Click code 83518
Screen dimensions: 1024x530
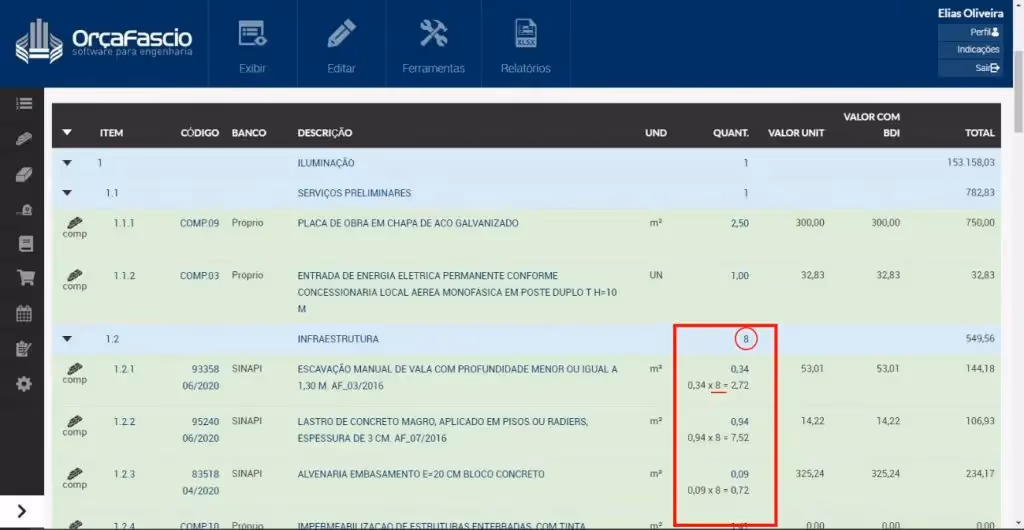click(206, 474)
